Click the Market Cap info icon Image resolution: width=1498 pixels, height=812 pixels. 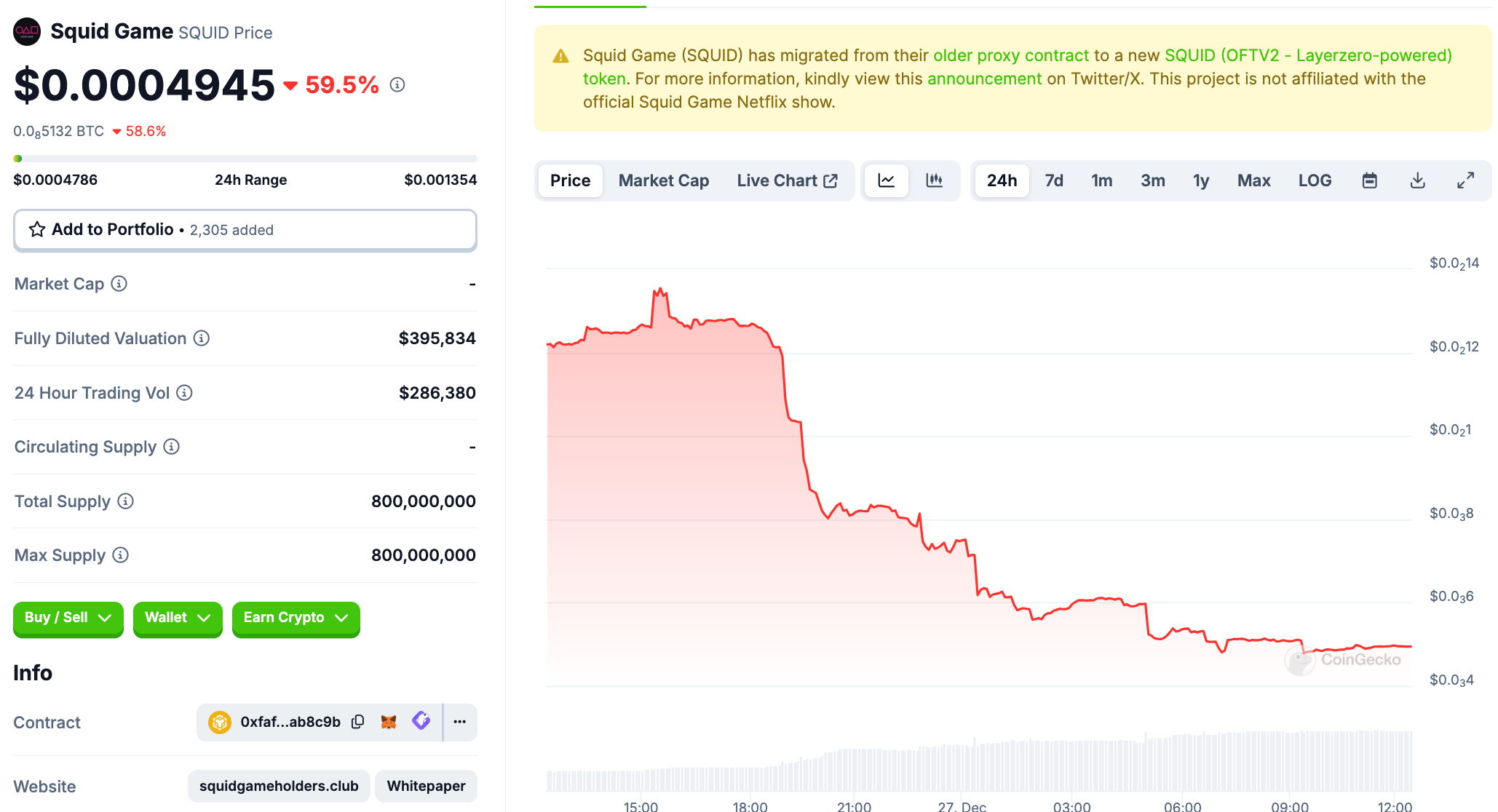[x=119, y=284]
